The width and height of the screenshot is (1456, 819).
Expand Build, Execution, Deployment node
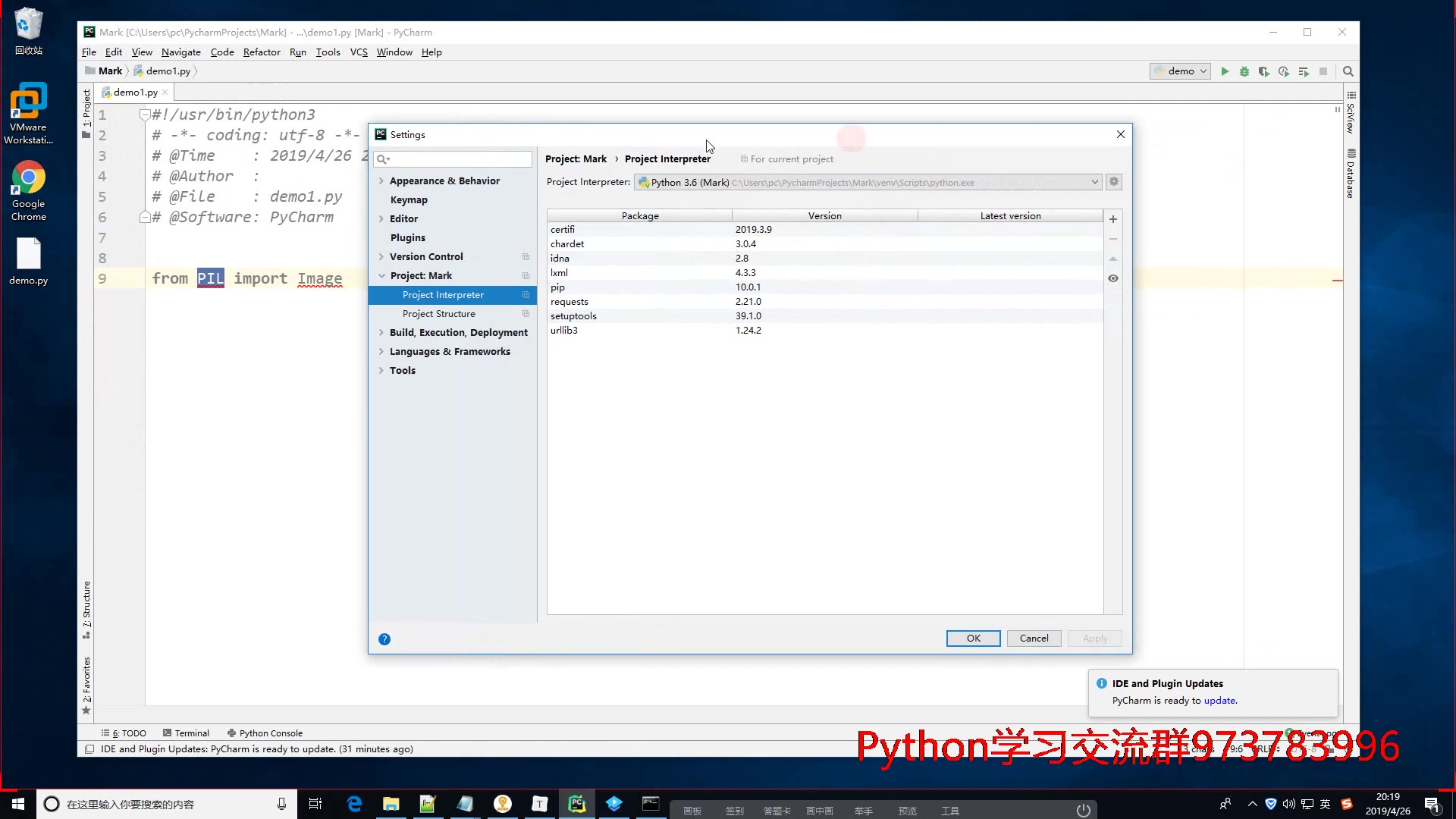point(381,333)
